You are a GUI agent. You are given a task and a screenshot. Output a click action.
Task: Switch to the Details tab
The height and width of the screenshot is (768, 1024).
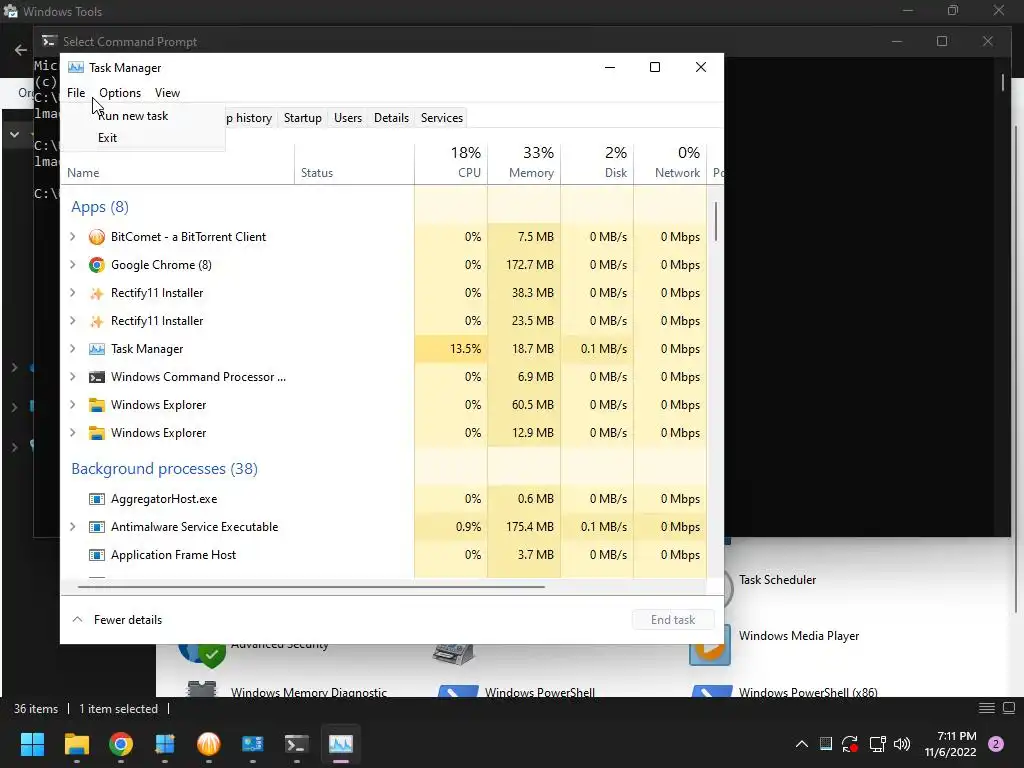coord(391,118)
